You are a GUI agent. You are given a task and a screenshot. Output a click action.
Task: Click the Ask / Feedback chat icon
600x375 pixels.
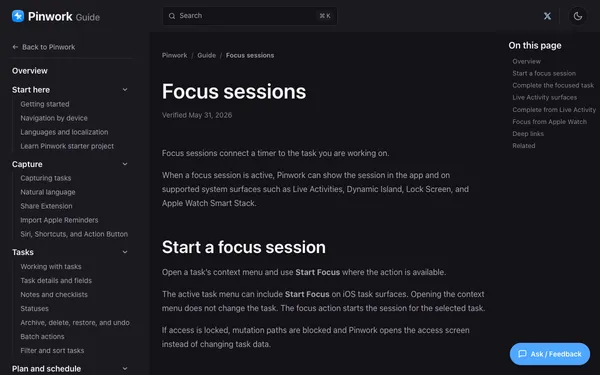click(x=522, y=354)
